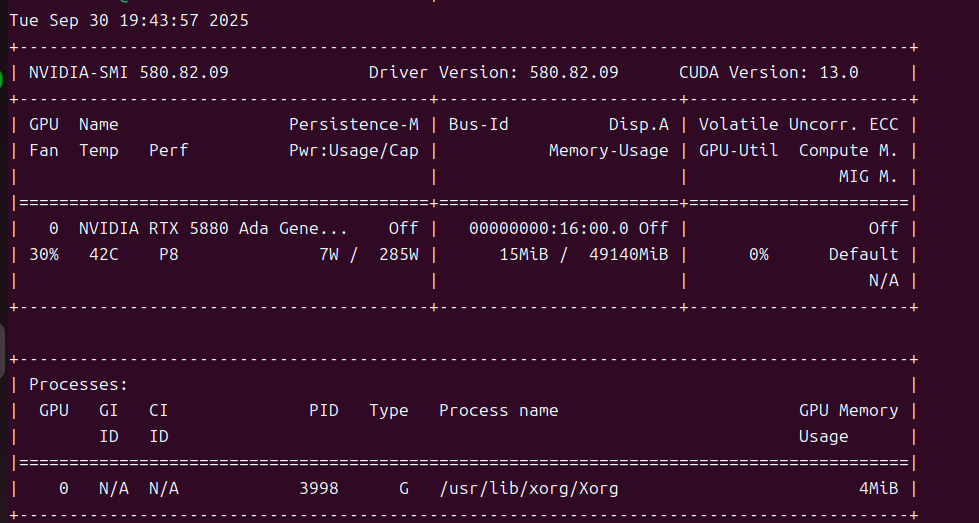
Task: Click the process type 'G'
Action: (404, 489)
